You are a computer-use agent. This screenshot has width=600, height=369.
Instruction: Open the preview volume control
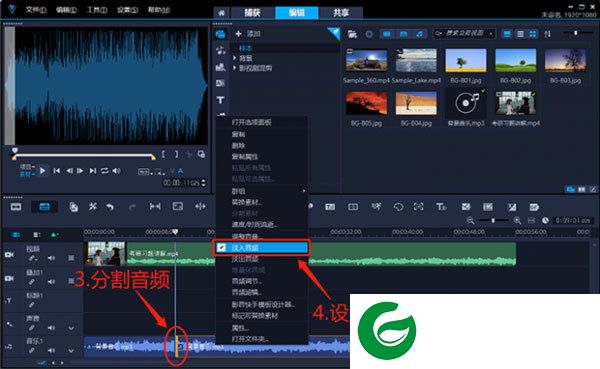click(116, 171)
